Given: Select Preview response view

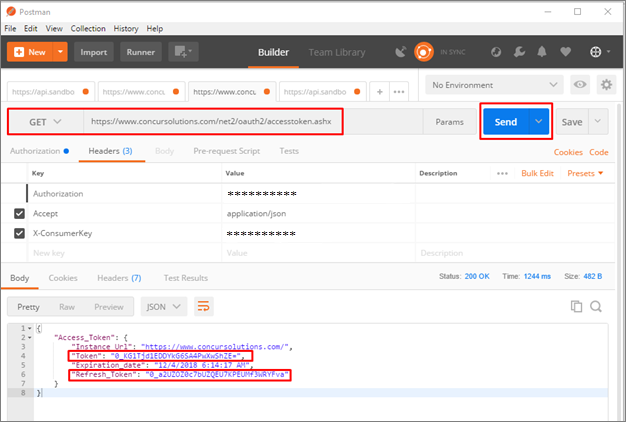Looking at the screenshot, I should 109,307.
